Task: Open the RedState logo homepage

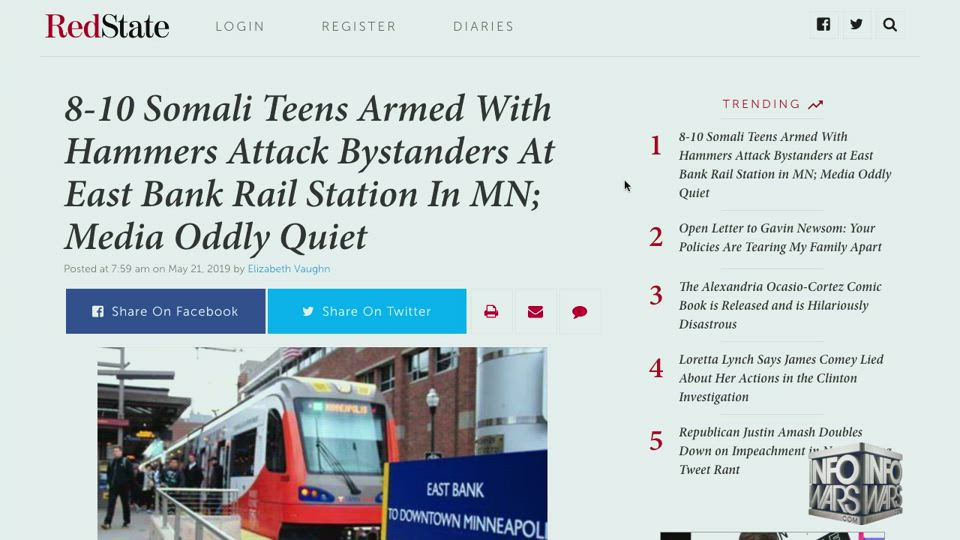Action: (x=107, y=26)
